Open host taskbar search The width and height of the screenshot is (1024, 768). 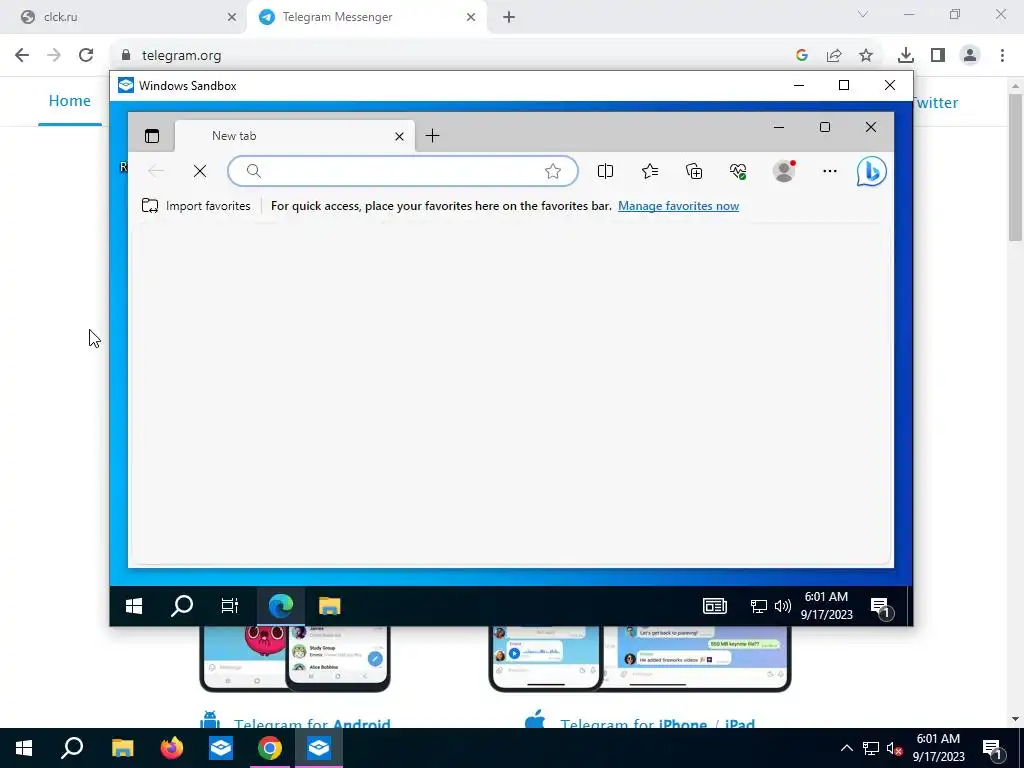coord(72,748)
